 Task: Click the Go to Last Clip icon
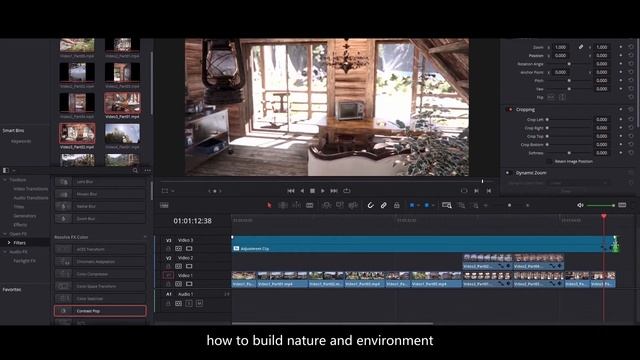[x=489, y=191]
